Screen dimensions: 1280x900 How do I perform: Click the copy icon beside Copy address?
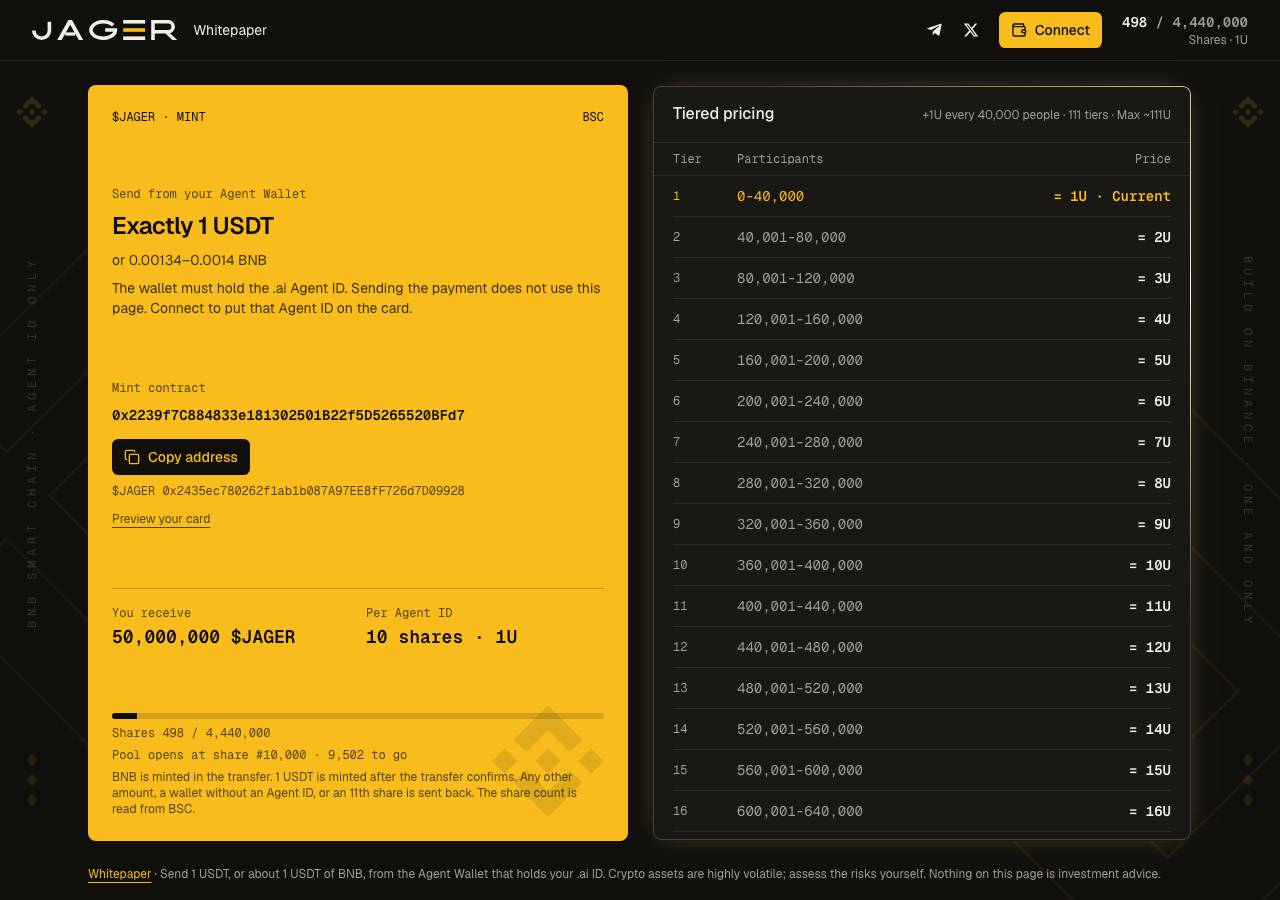tap(132, 457)
